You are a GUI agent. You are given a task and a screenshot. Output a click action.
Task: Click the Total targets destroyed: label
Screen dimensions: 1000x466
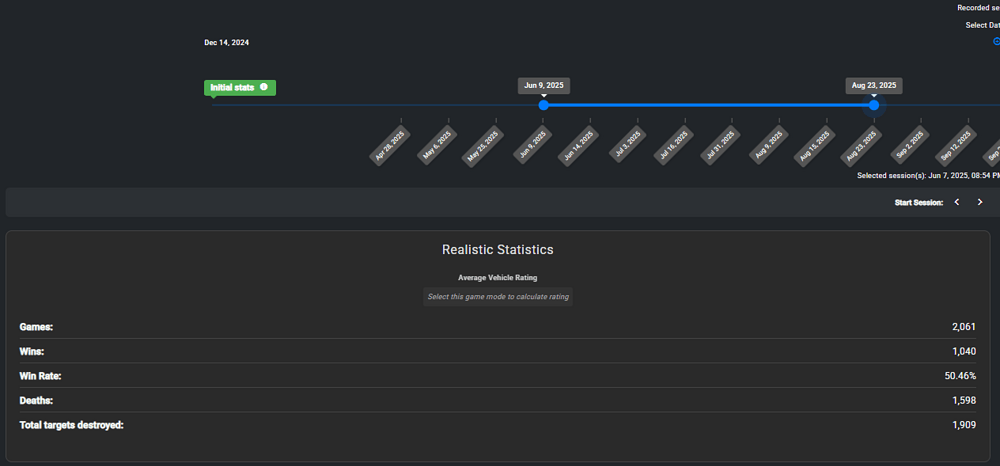(x=71, y=425)
